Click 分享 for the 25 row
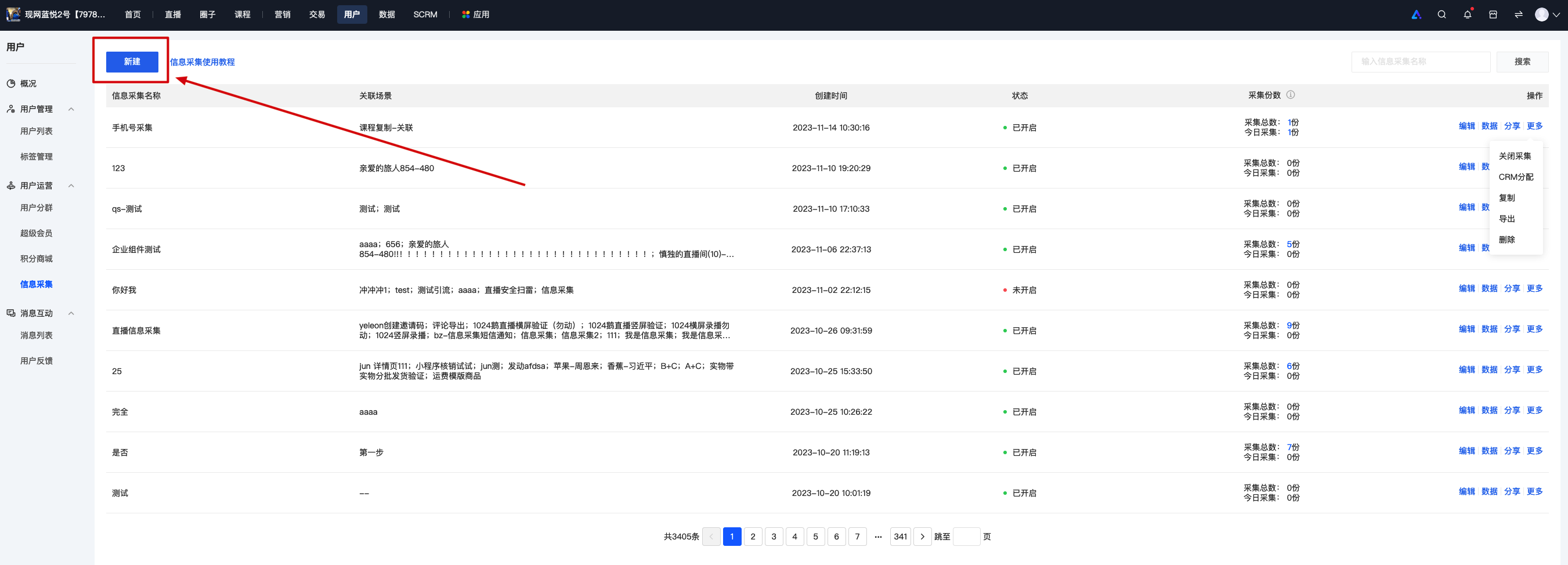Image resolution: width=1568 pixels, height=565 pixels. pos(1512,370)
